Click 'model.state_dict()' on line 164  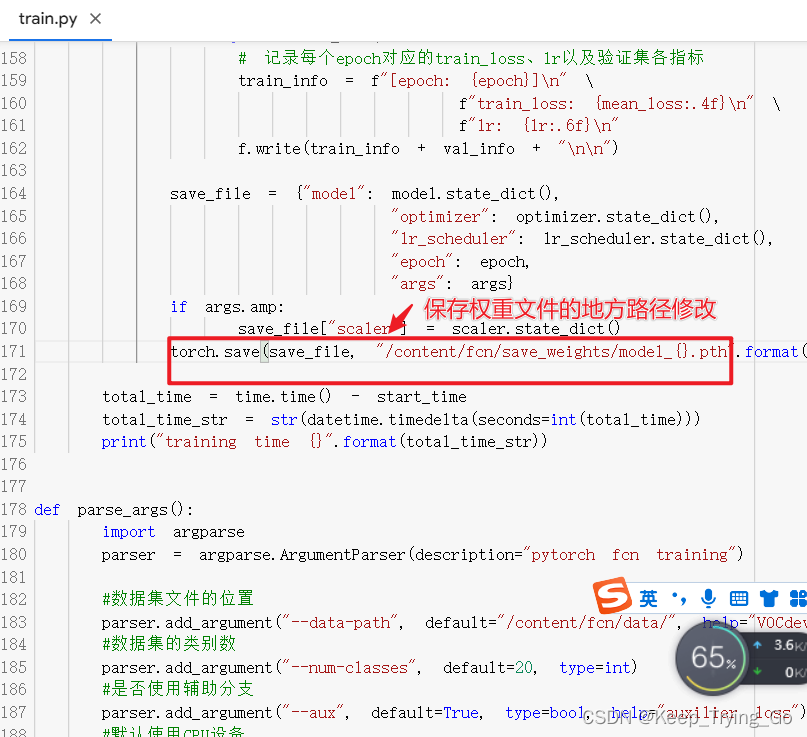pos(471,194)
